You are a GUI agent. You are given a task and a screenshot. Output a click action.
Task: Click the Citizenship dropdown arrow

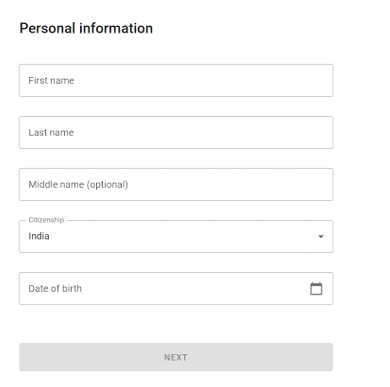click(x=321, y=237)
